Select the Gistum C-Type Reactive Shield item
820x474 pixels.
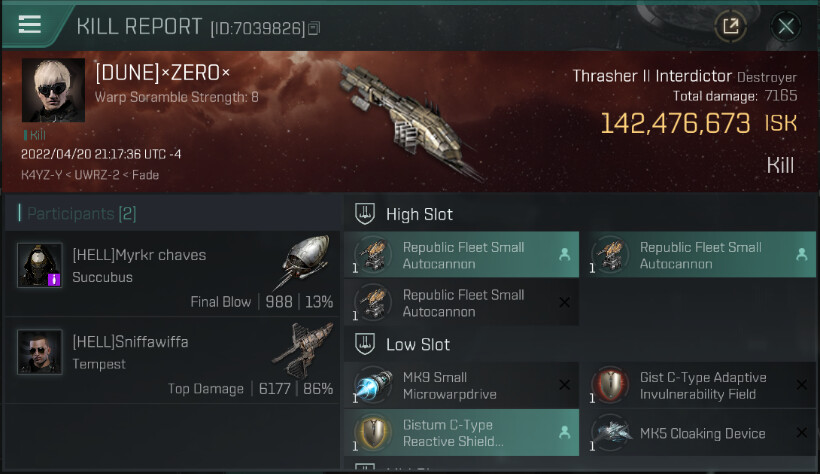coord(461,433)
